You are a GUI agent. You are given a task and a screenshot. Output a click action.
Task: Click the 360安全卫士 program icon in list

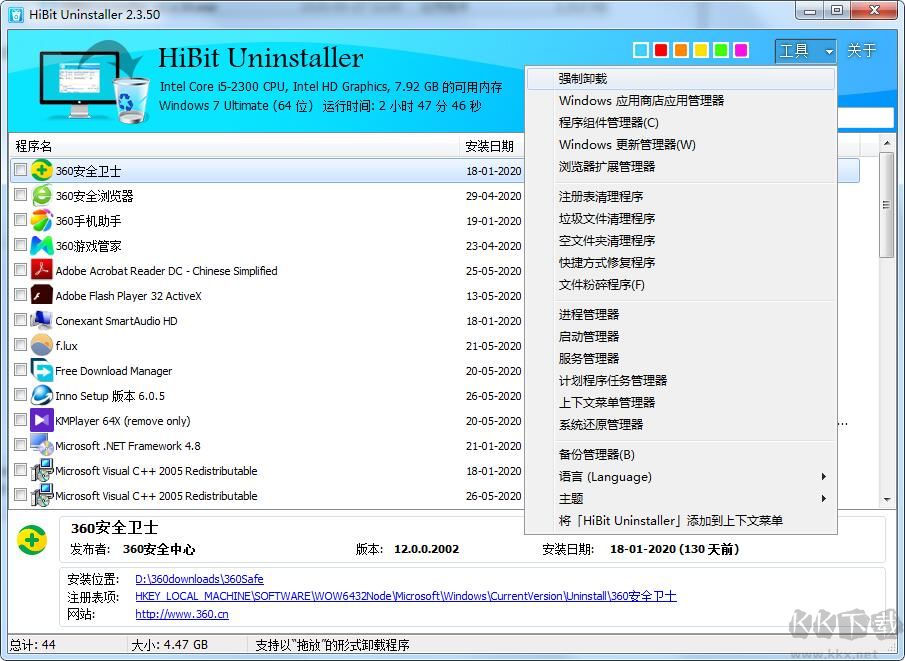[x=42, y=170]
